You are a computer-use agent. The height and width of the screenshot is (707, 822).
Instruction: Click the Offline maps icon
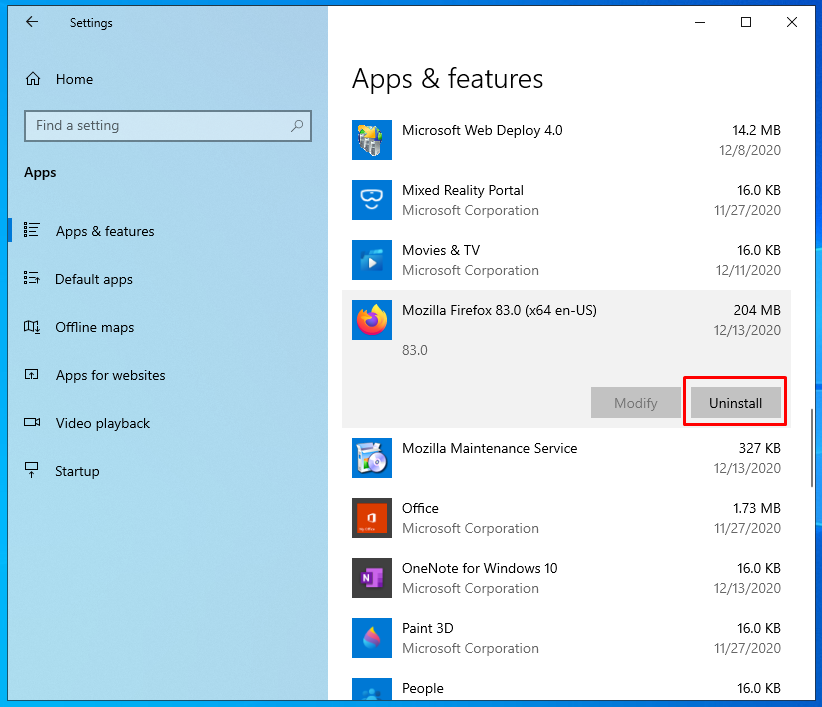pos(31,327)
